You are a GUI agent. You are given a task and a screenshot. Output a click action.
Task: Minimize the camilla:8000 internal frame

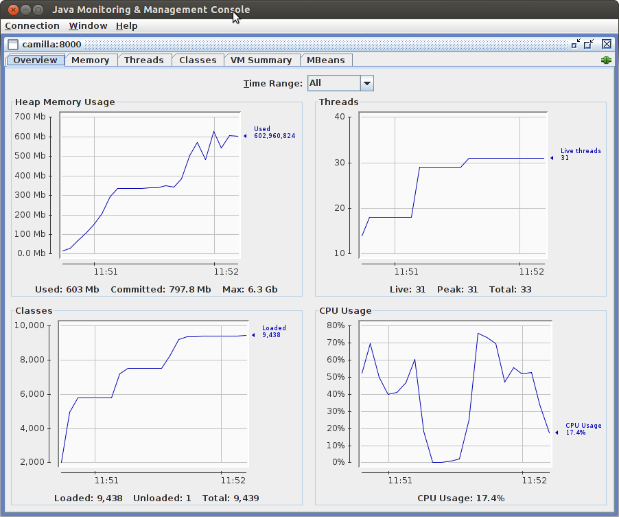point(576,44)
